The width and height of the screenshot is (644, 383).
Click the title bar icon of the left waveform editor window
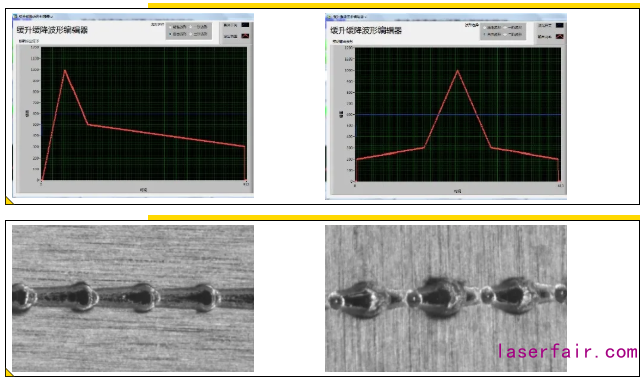click(x=16, y=16)
